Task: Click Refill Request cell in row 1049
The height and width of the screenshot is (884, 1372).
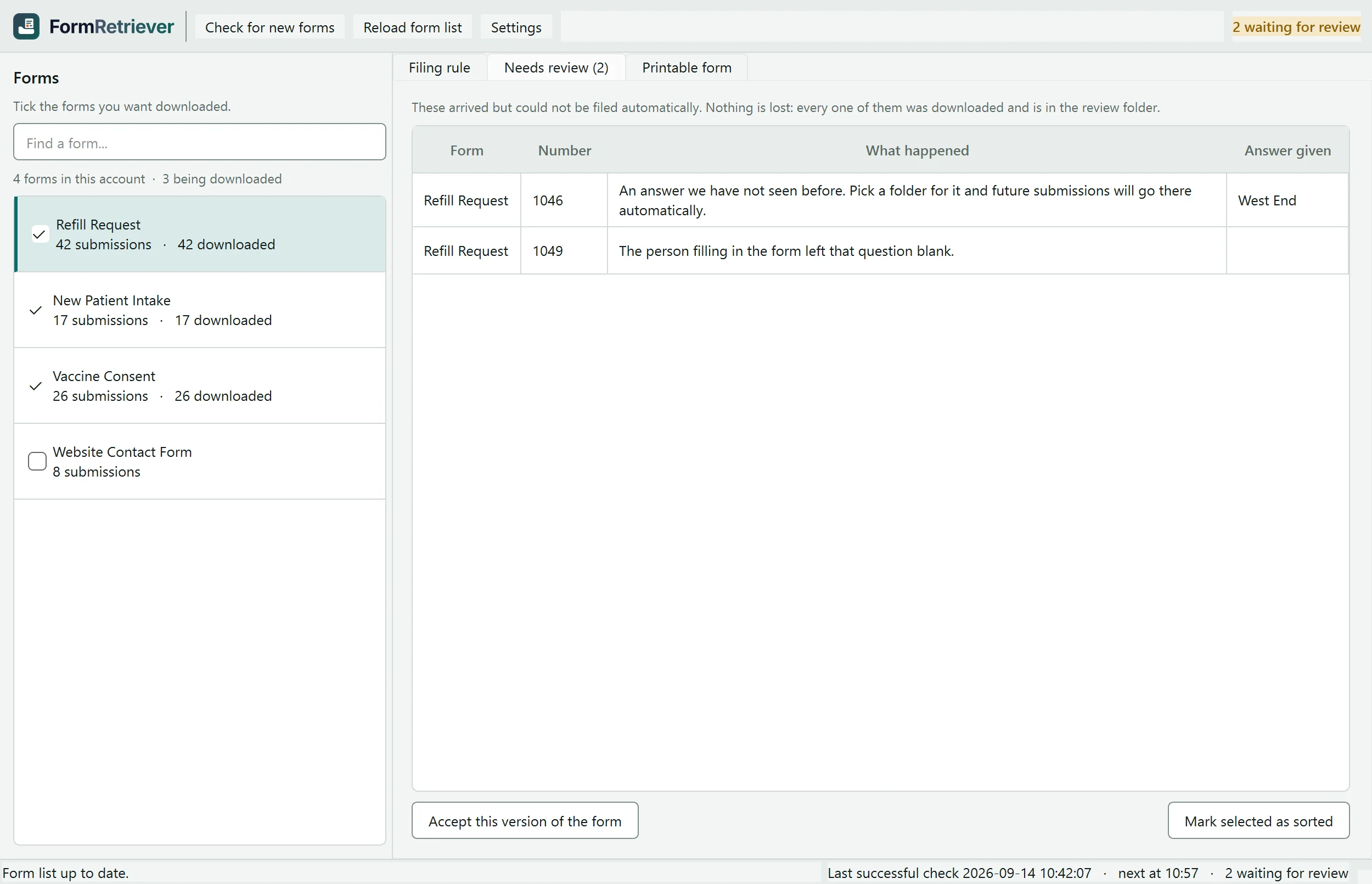Action: tap(466, 251)
